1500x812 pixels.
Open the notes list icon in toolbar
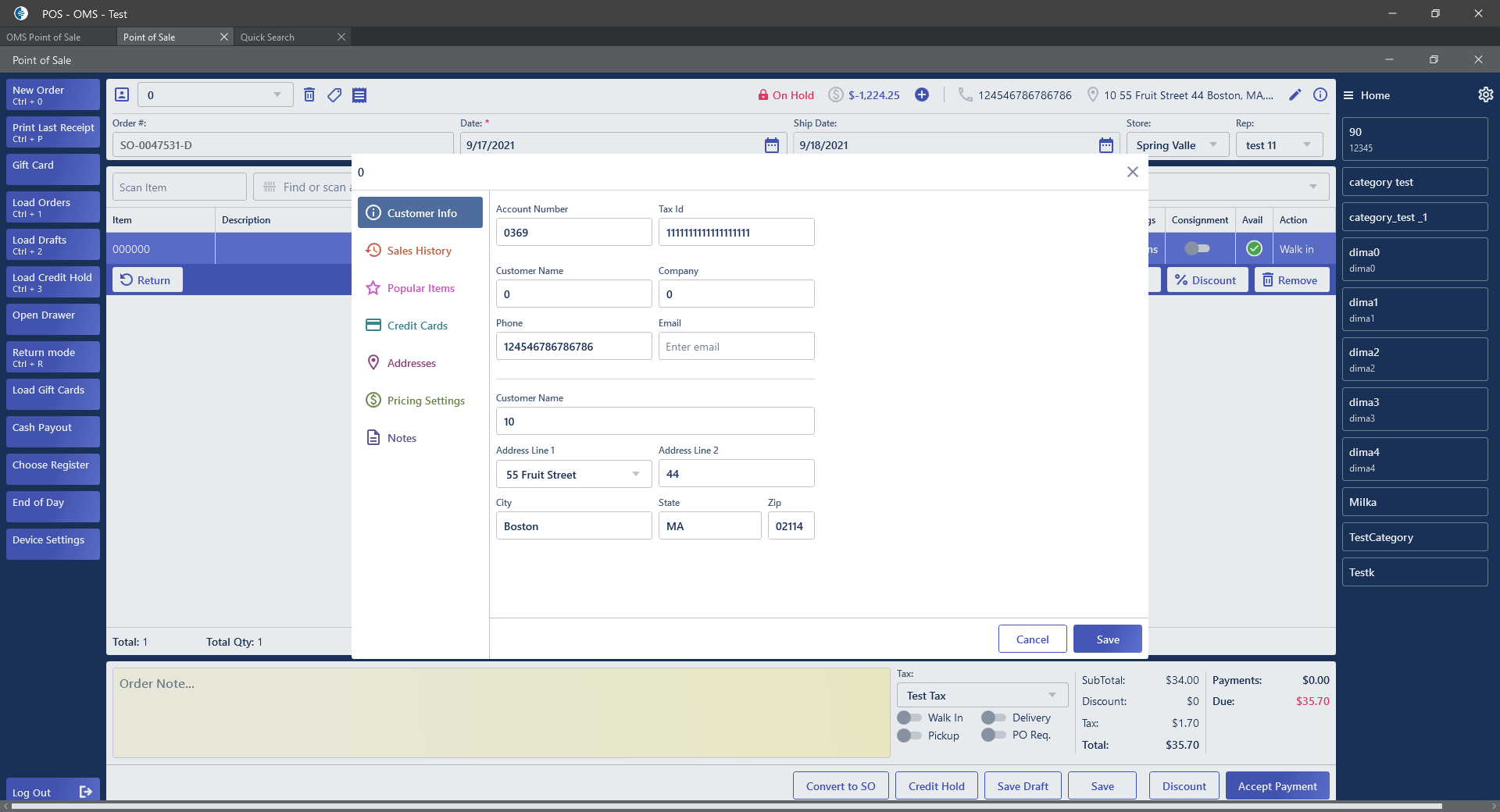click(x=359, y=95)
